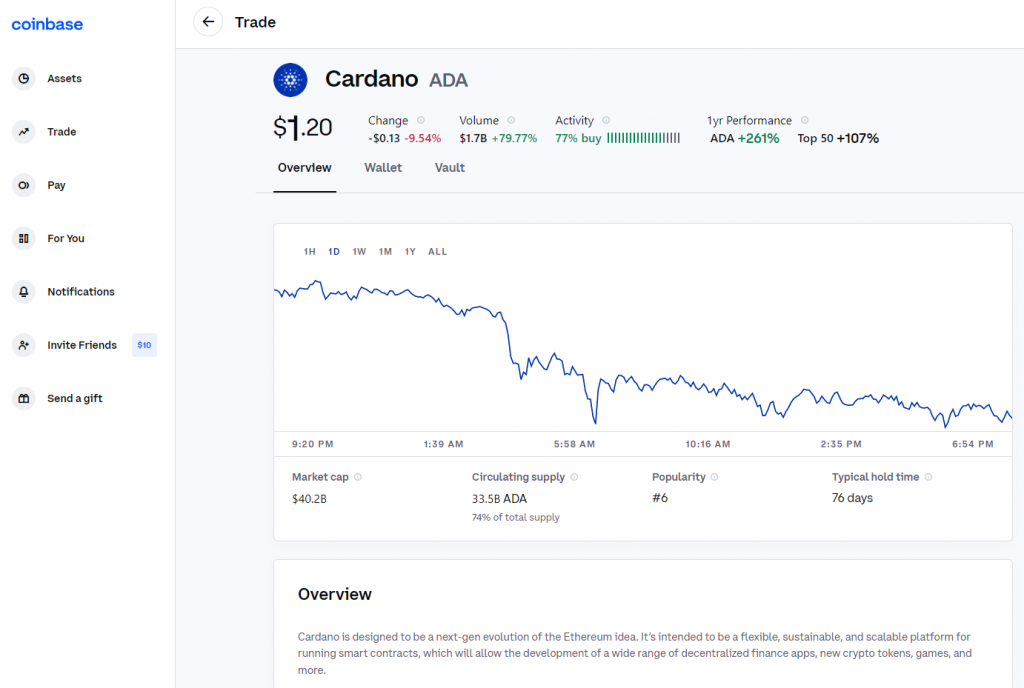The height and width of the screenshot is (688, 1024).
Task: Click the Trade chart arrow icon
Action: pyautogui.click(x=24, y=132)
